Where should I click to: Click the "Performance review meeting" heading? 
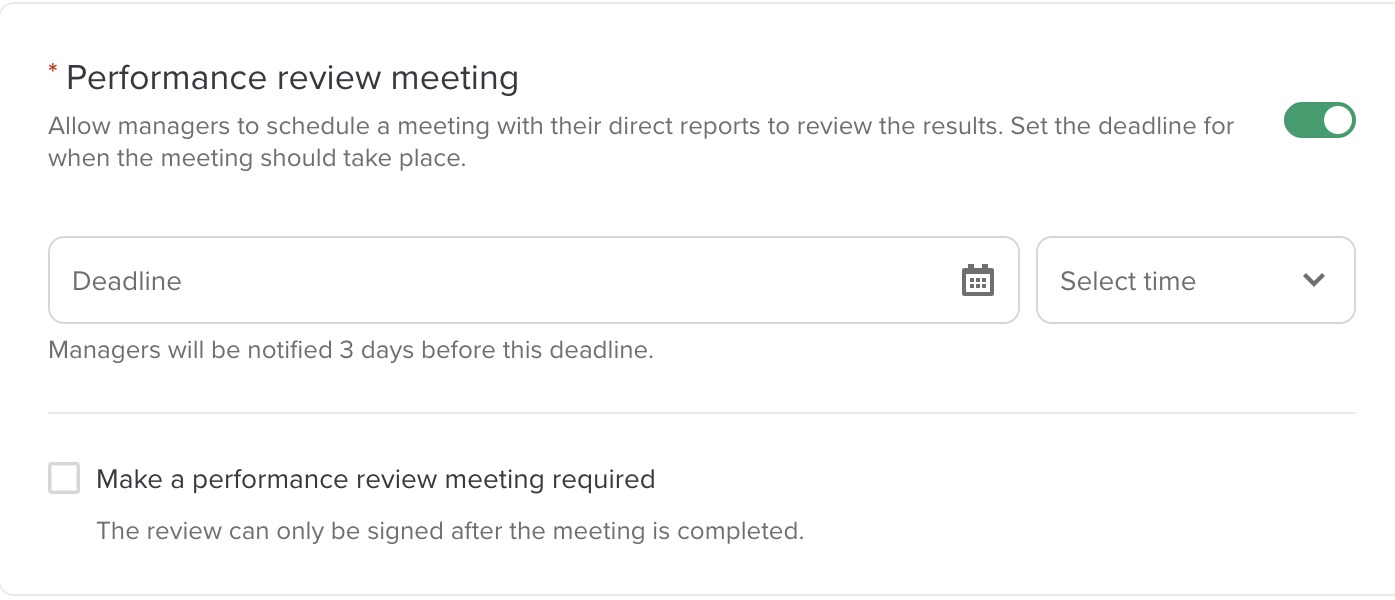tap(292, 78)
